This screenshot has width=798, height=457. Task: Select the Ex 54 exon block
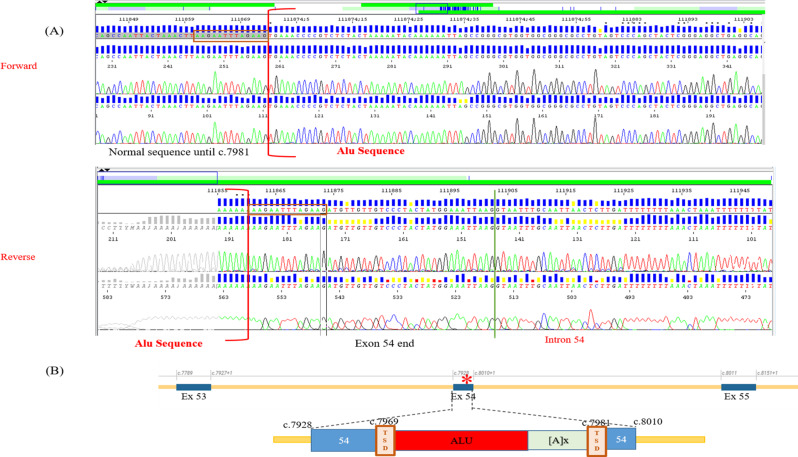463,387
